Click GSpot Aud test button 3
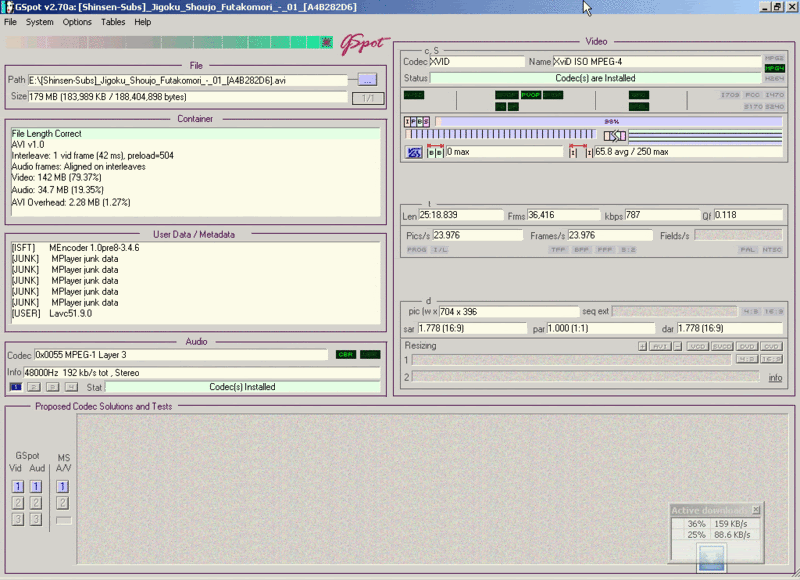The image size is (800, 580). (x=36, y=519)
